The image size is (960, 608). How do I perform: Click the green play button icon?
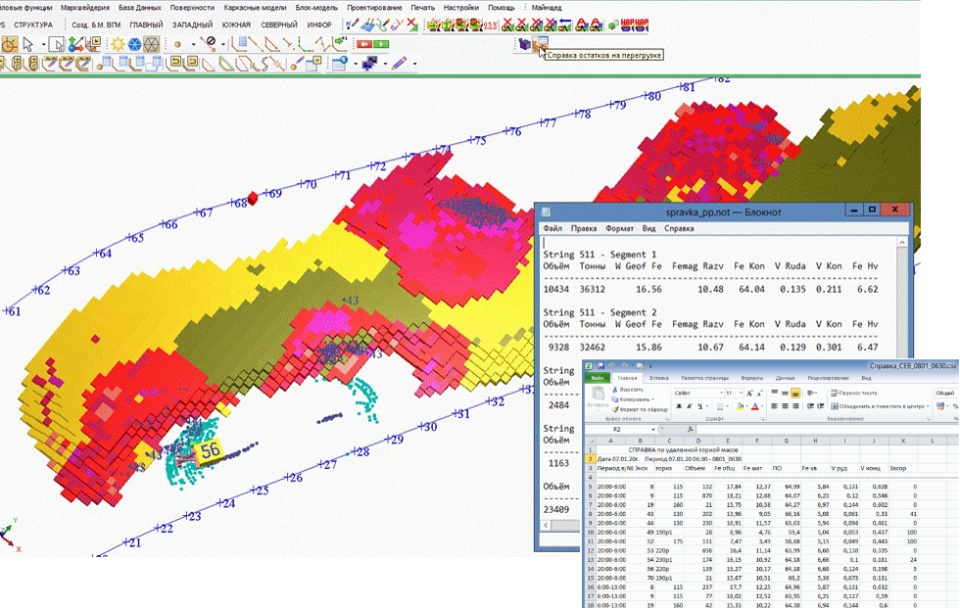coord(381,44)
